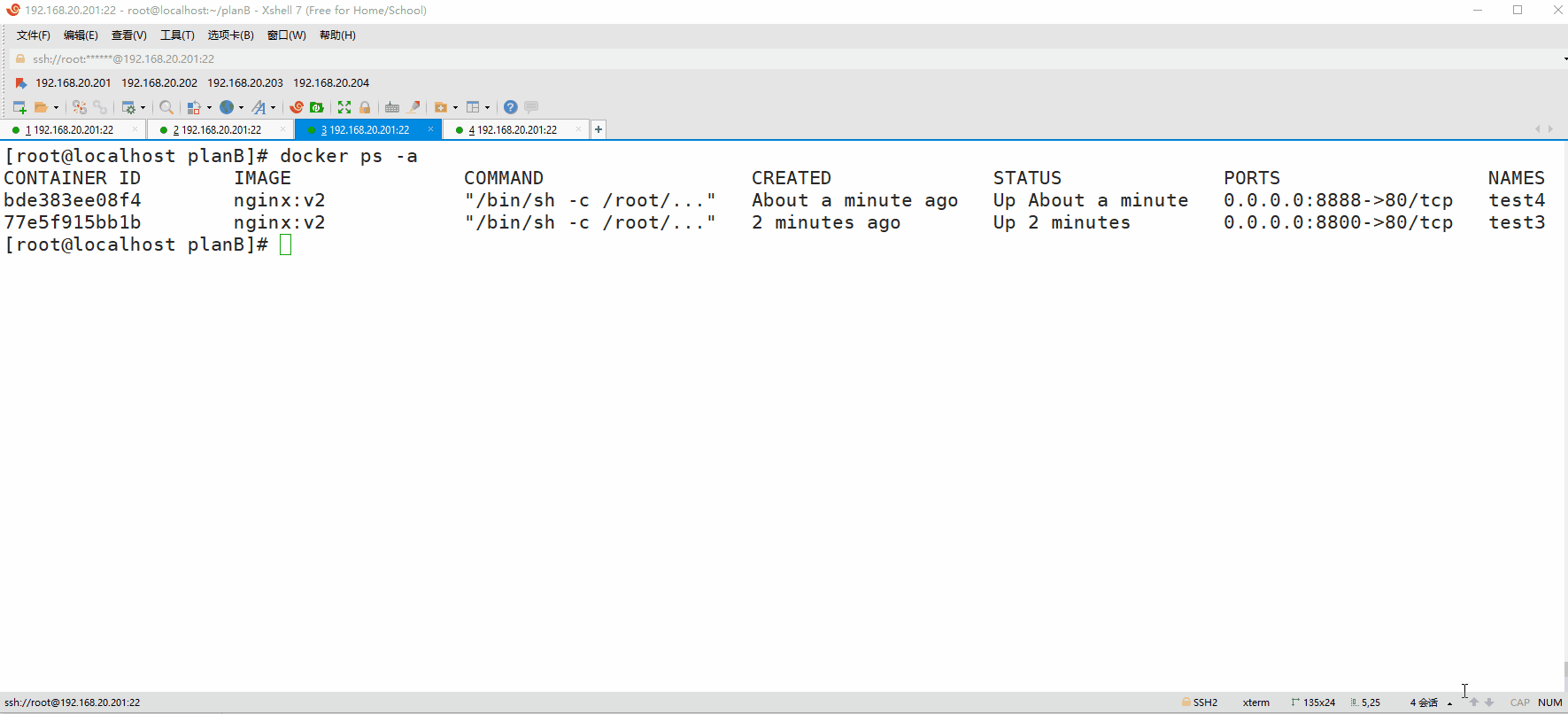Open the 工具(T) menu
Viewport: 1568px width, 714px height.
(x=177, y=35)
